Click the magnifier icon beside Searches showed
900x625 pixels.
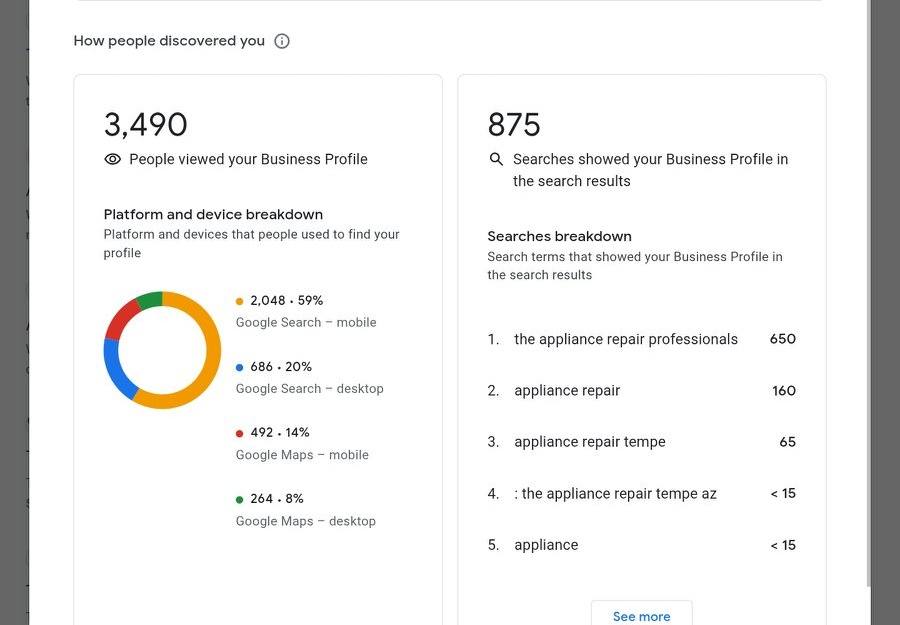(x=496, y=159)
